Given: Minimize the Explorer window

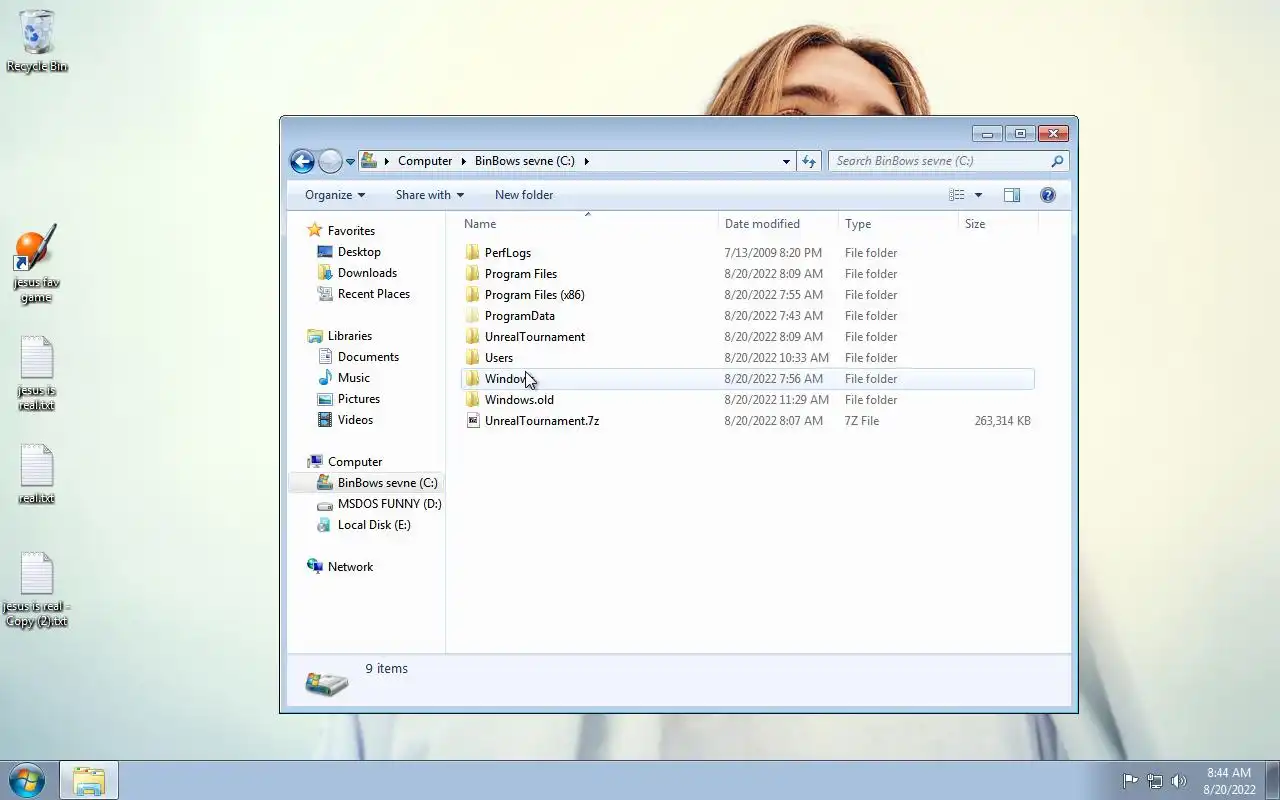Looking at the screenshot, I should coord(987,133).
